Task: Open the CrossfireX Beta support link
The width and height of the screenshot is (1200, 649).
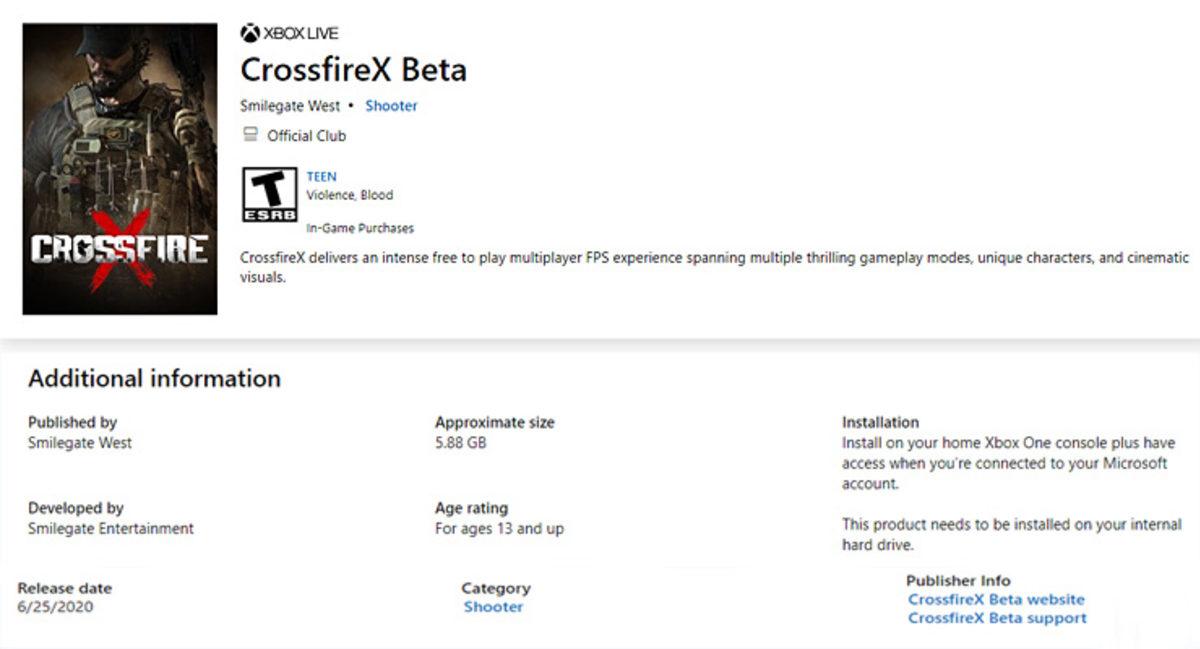Action: click(x=997, y=618)
